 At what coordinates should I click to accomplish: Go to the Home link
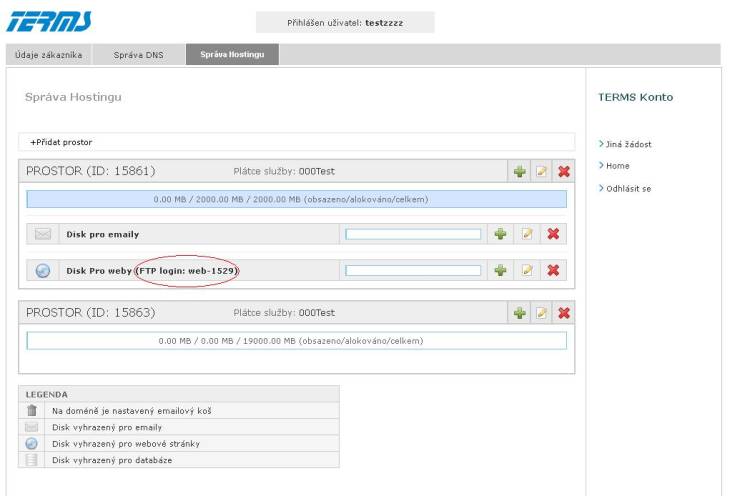click(617, 166)
